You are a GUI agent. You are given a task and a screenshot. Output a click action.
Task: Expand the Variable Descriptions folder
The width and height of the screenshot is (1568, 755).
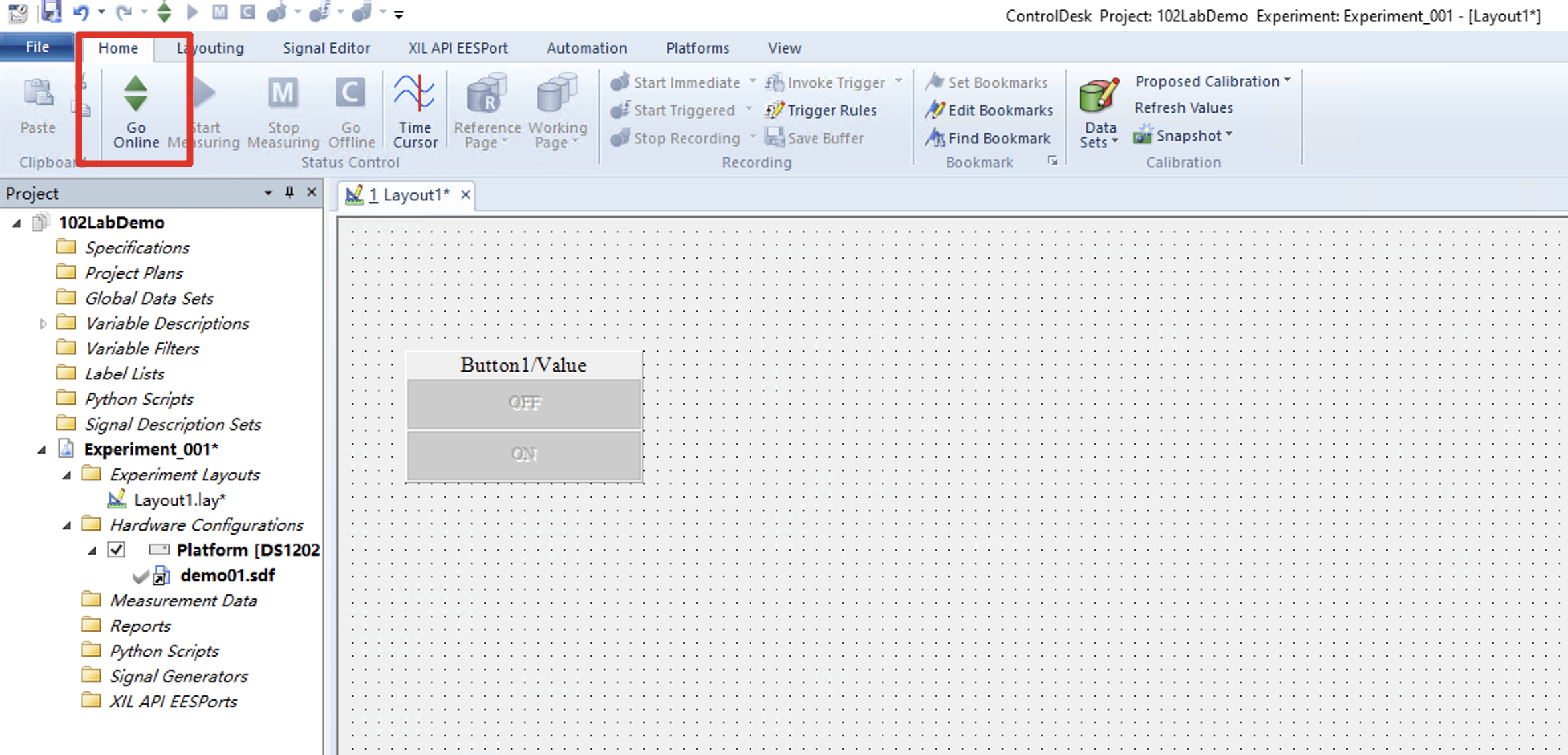43,324
